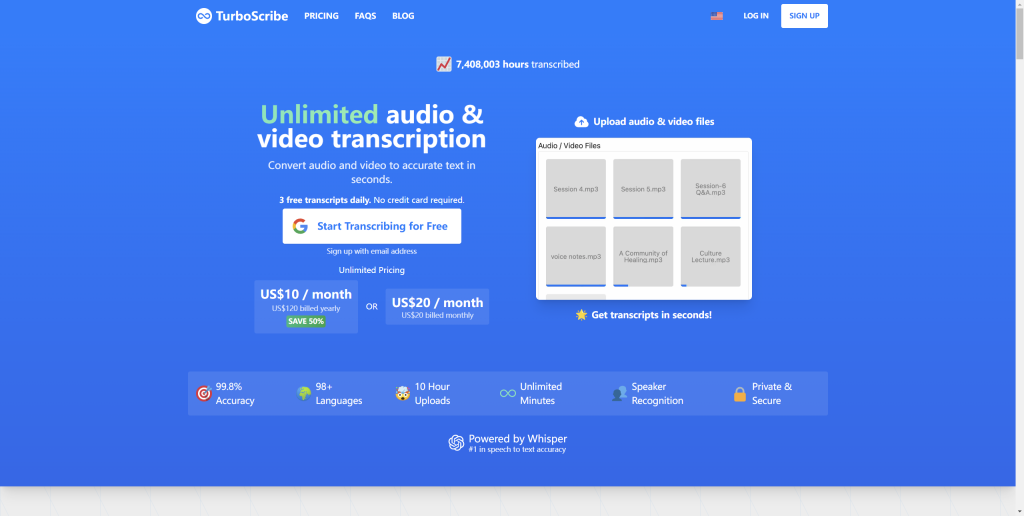Click the 99.8% Accuracy text
1024x516 pixels.
point(235,393)
